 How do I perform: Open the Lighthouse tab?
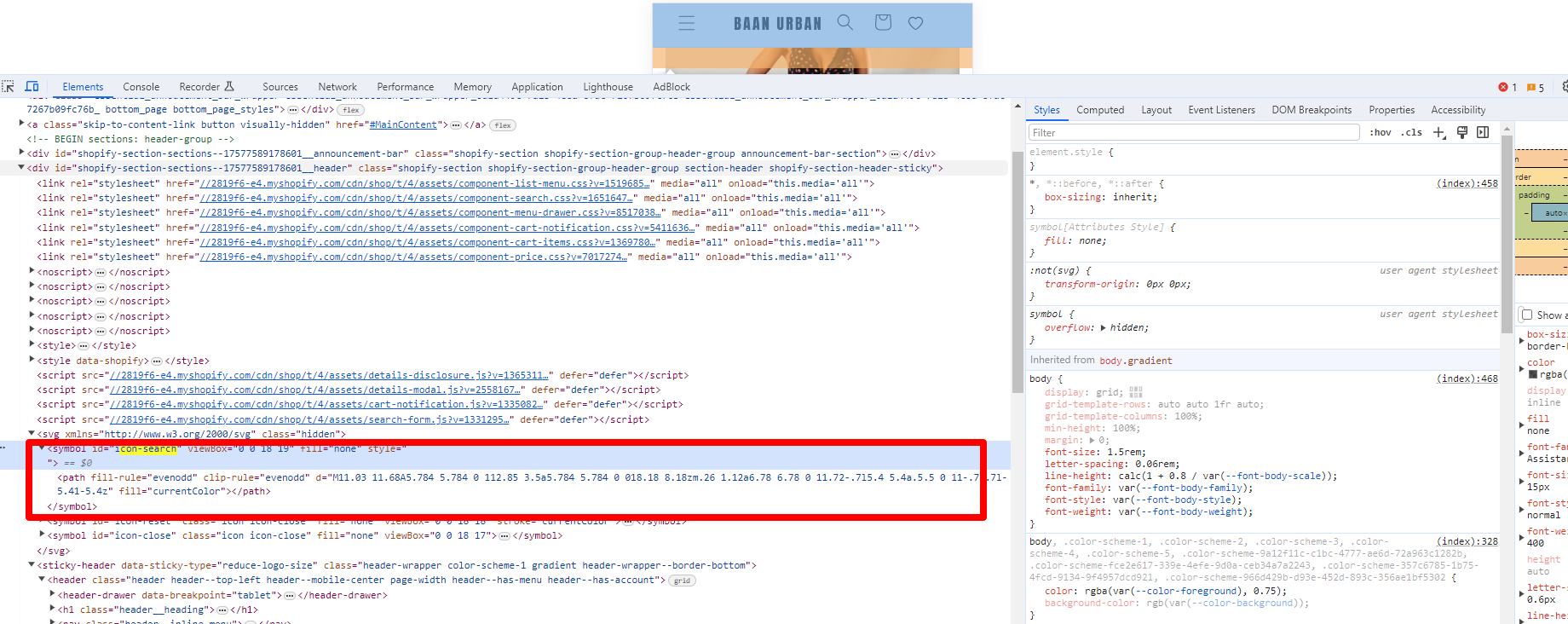click(608, 87)
